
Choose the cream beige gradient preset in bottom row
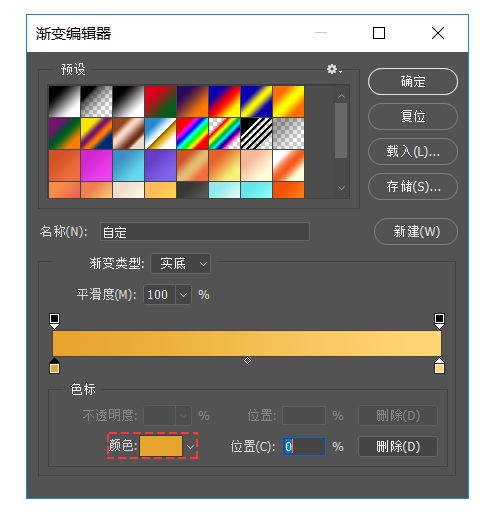[129, 190]
